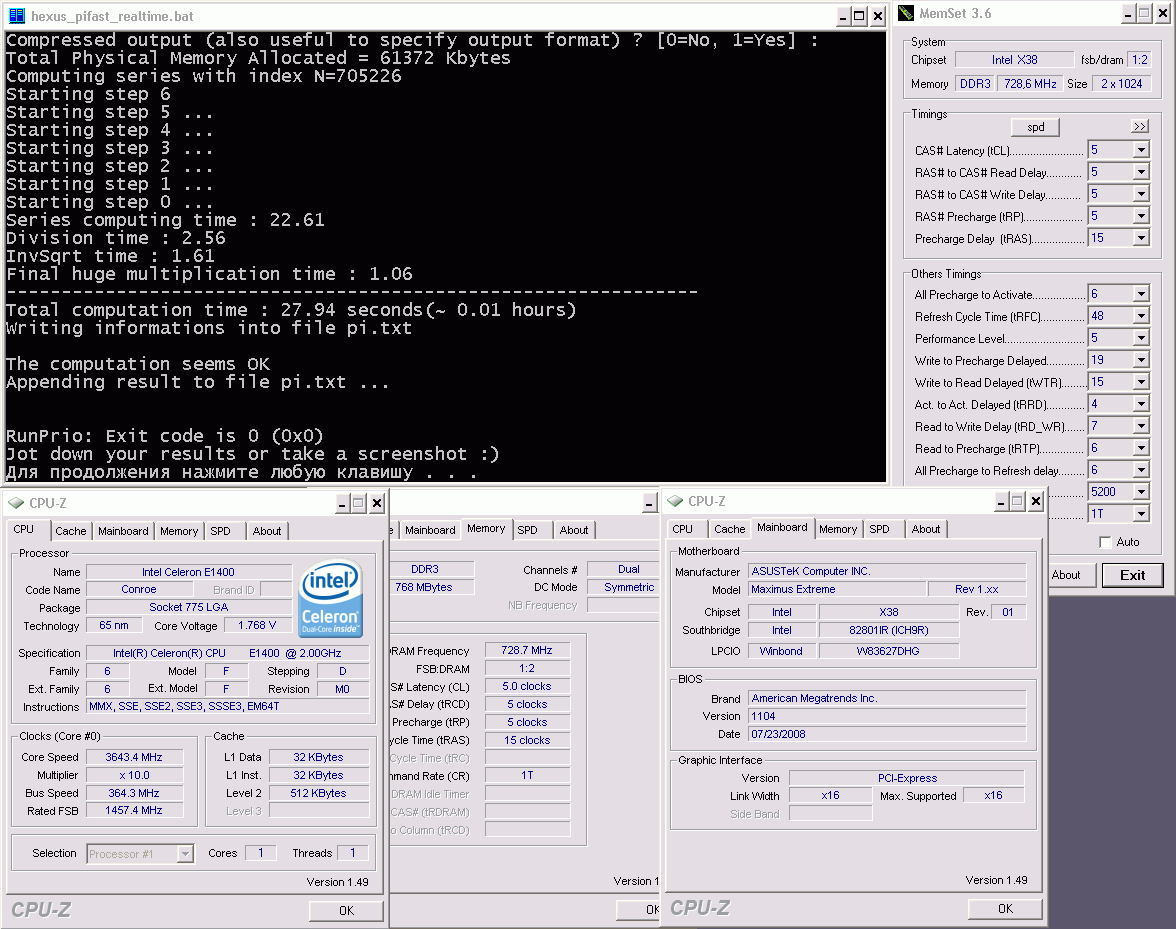
Task: Click the 728,6 MHz memory field in MemSet
Action: tap(1030, 84)
